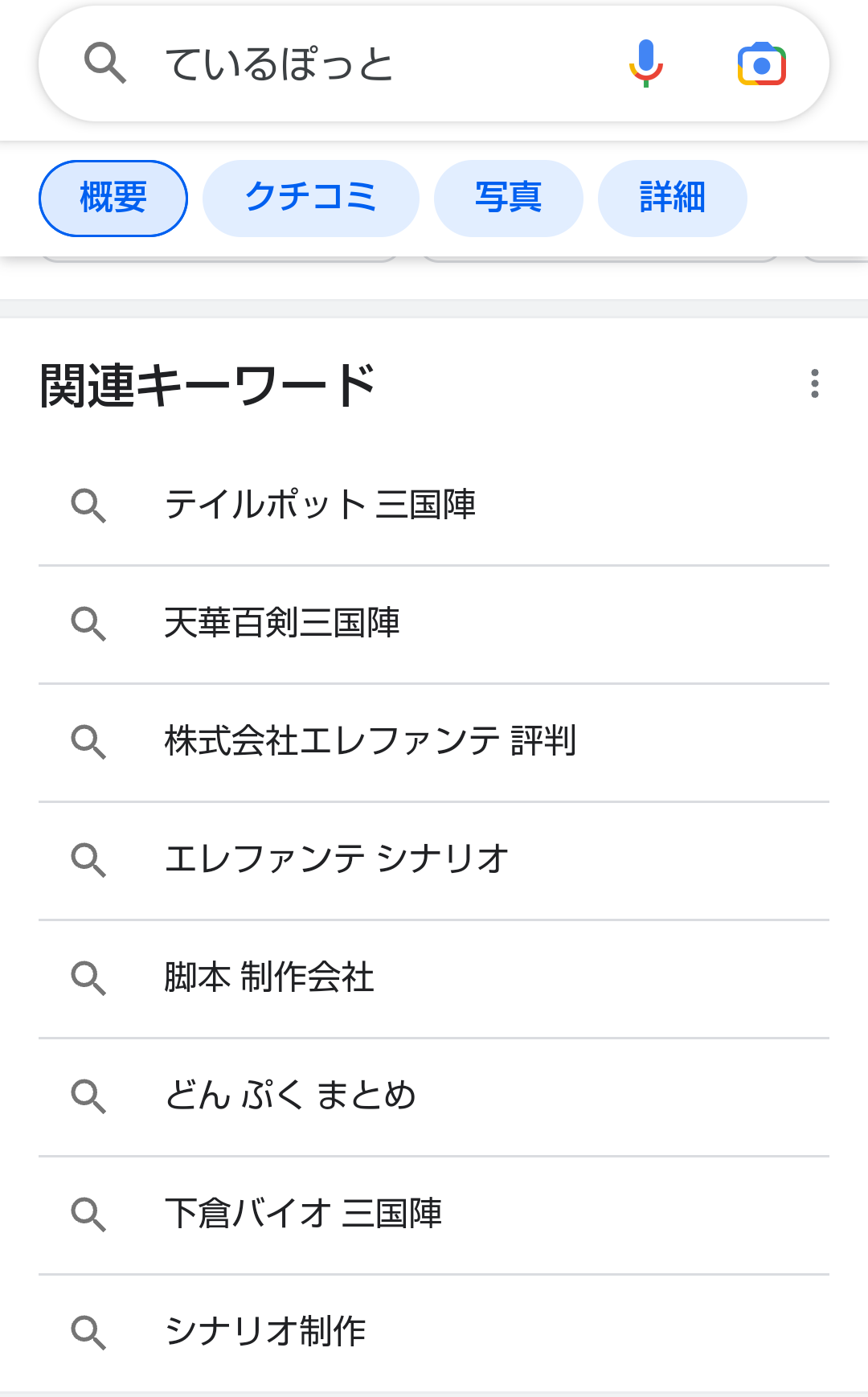This screenshot has height=1397, width=868.
Task: Tap the テイルポット 三国陣 related keyword
Action: pyautogui.click(x=320, y=506)
